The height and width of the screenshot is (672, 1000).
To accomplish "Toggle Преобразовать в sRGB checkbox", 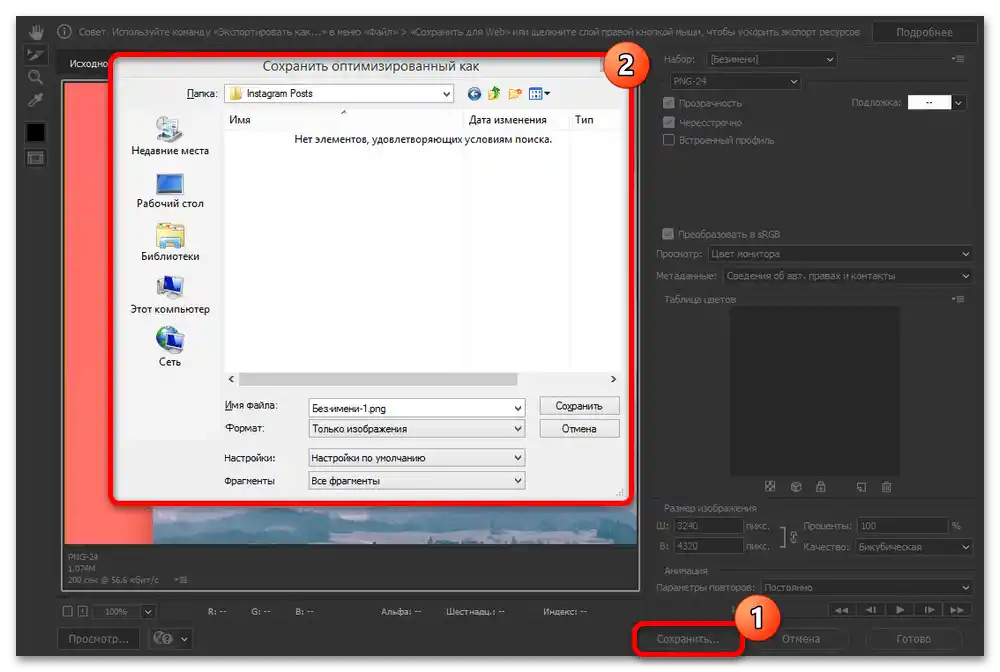I will 668,234.
